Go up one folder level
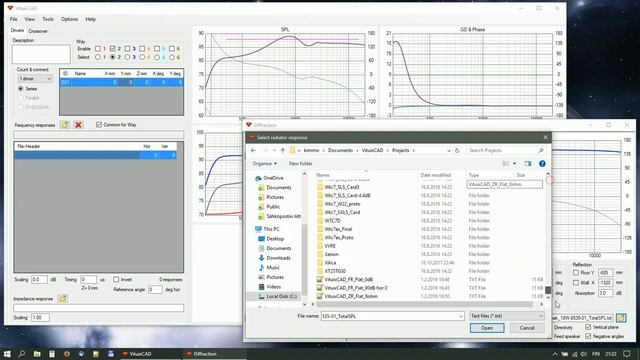This screenshot has height=360, width=640. click(282, 151)
